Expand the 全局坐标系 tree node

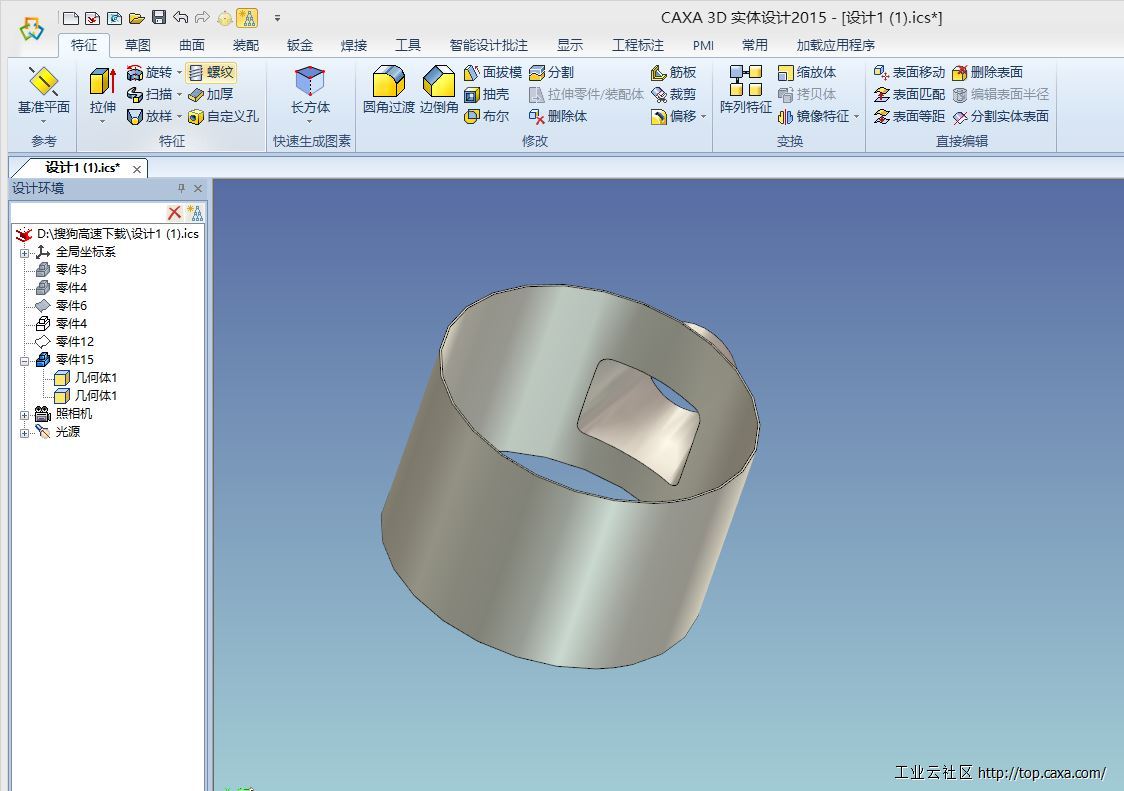(25, 252)
